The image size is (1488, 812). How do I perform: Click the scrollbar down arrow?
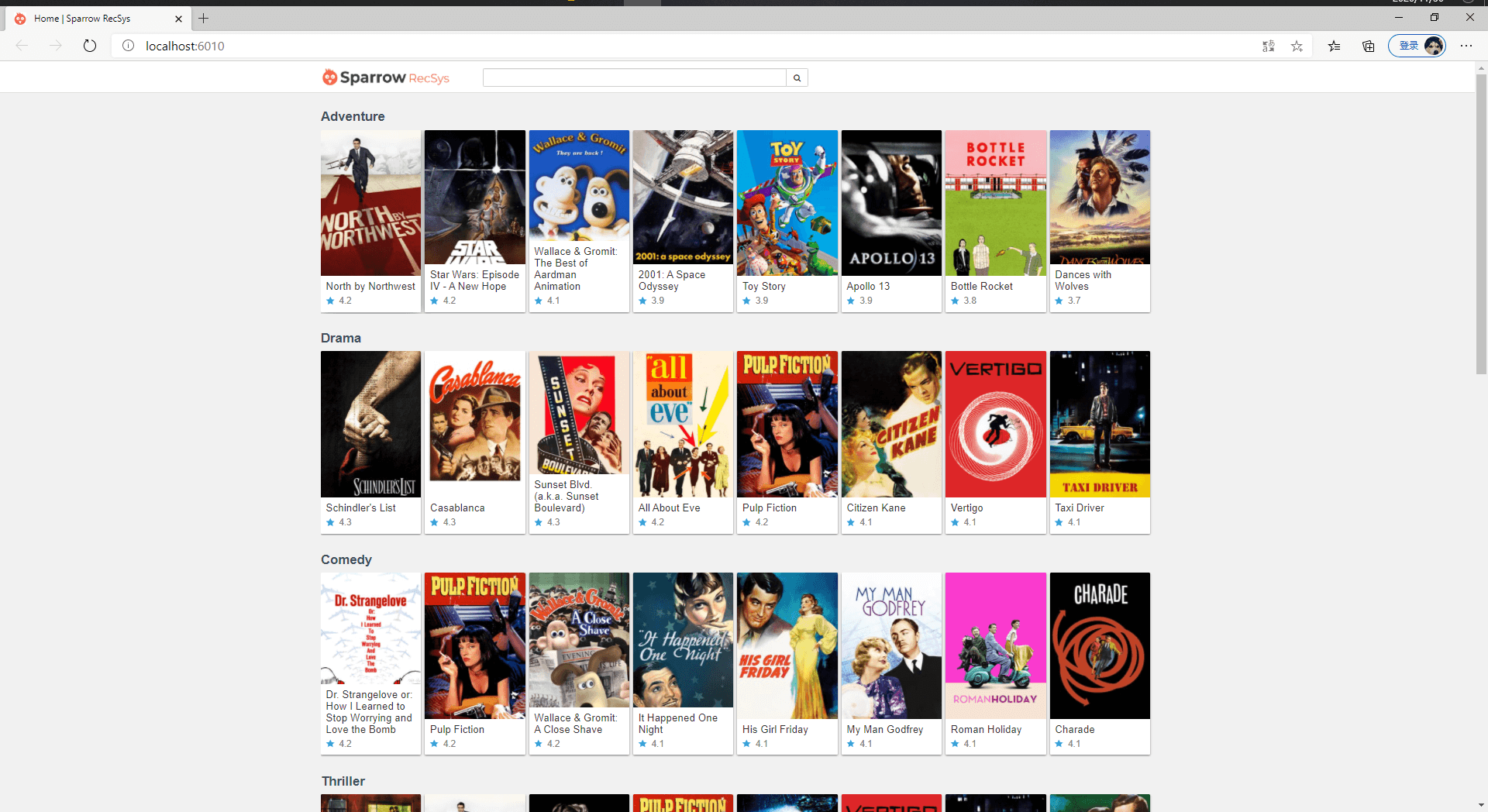pos(1481,805)
